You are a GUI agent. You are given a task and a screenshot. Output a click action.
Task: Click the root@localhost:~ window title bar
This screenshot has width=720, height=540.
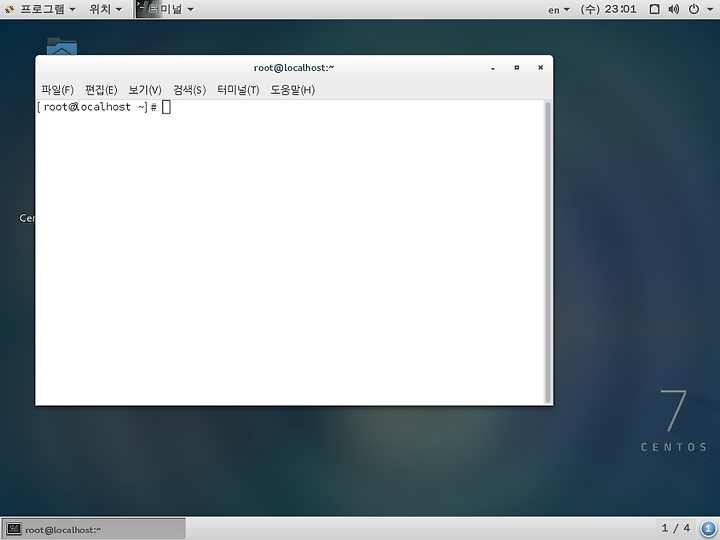(x=294, y=68)
